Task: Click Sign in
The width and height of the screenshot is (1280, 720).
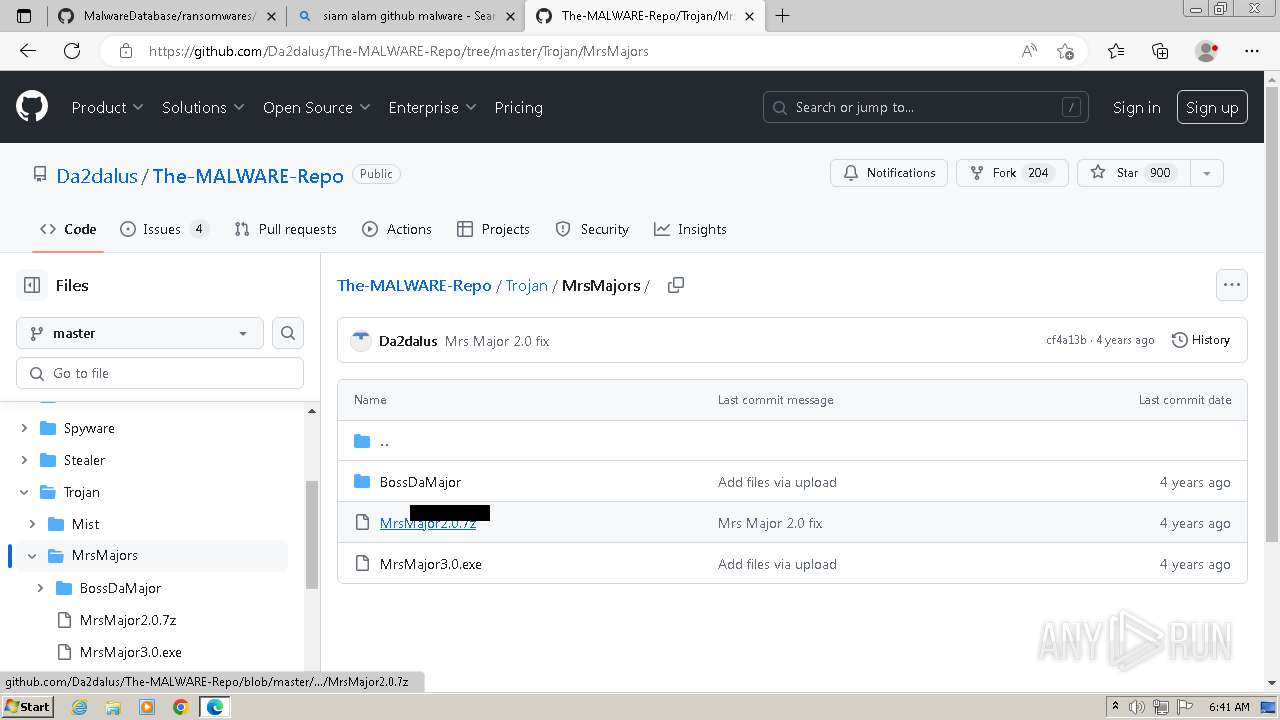Action: click(1137, 107)
